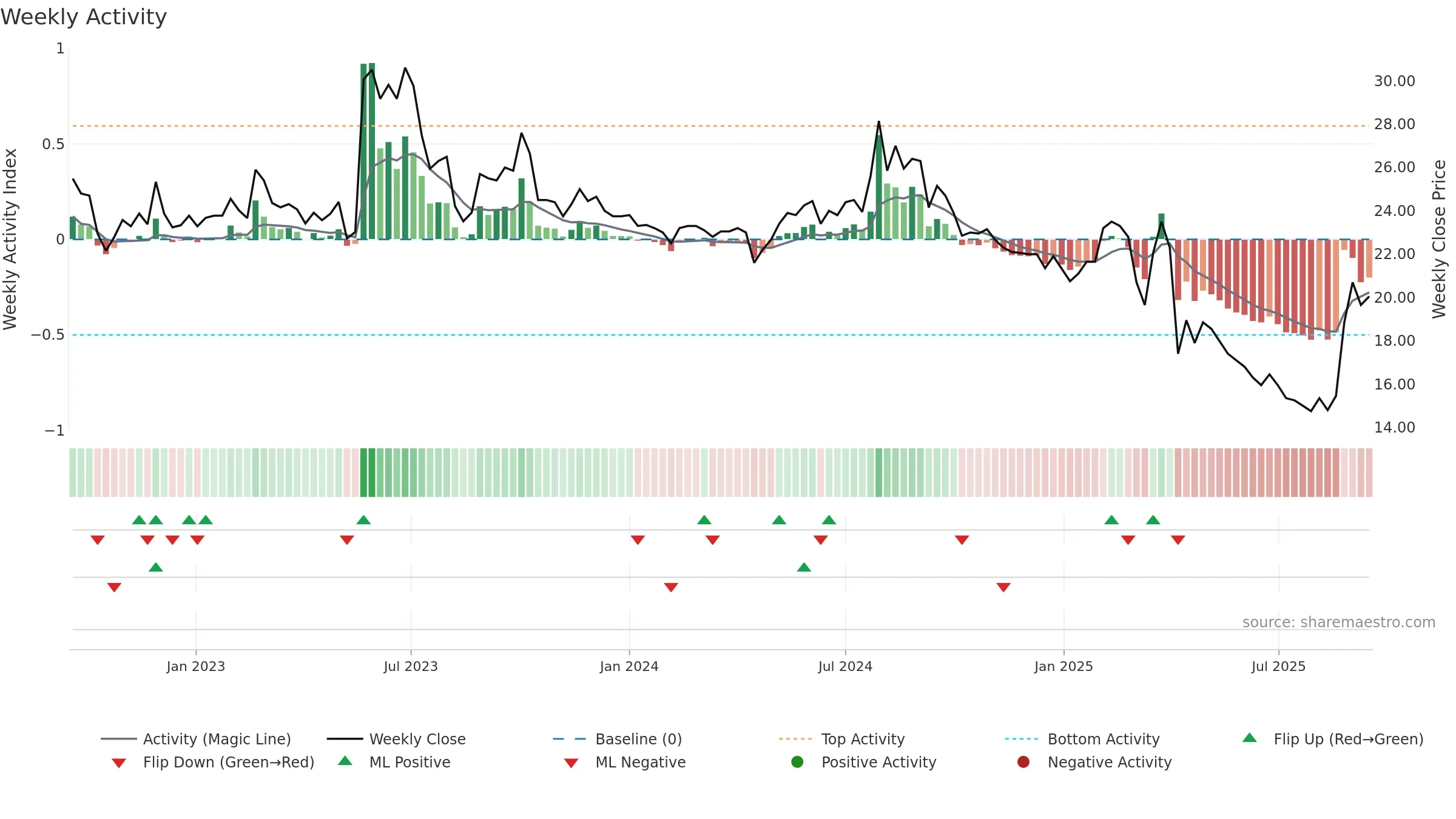Click the Jul 2023 x-axis label

pyautogui.click(x=411, y=666)
